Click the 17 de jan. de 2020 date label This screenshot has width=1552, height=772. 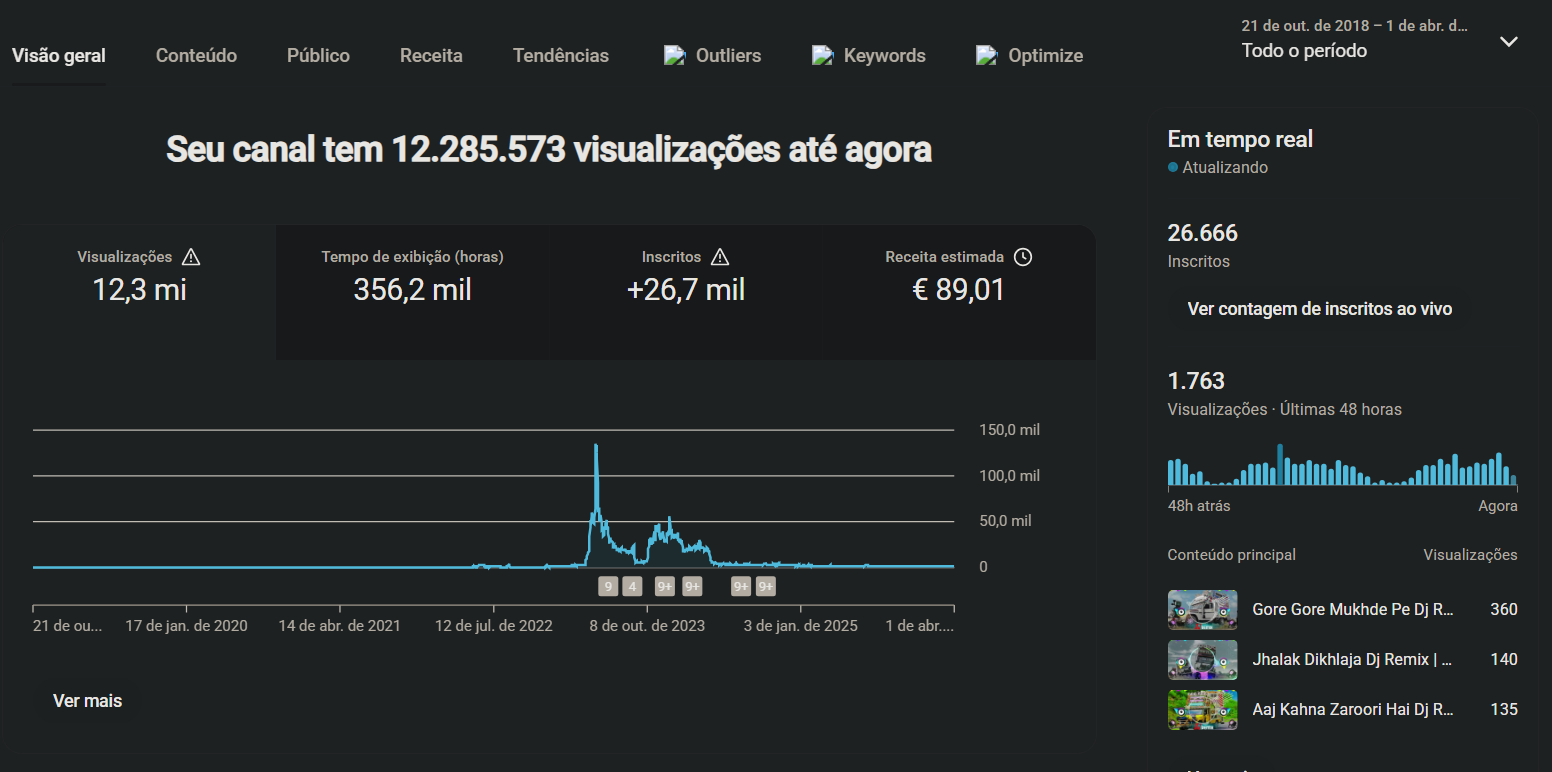pos(187,626)
